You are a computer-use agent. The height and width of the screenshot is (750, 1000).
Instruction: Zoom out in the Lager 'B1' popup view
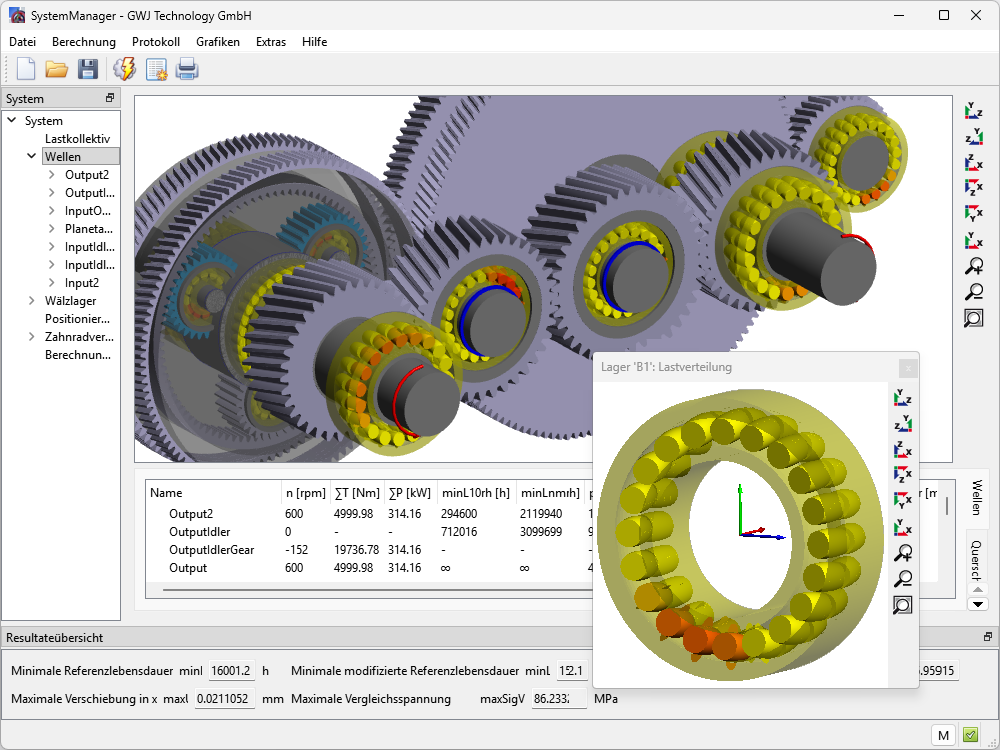coord(902,578)
